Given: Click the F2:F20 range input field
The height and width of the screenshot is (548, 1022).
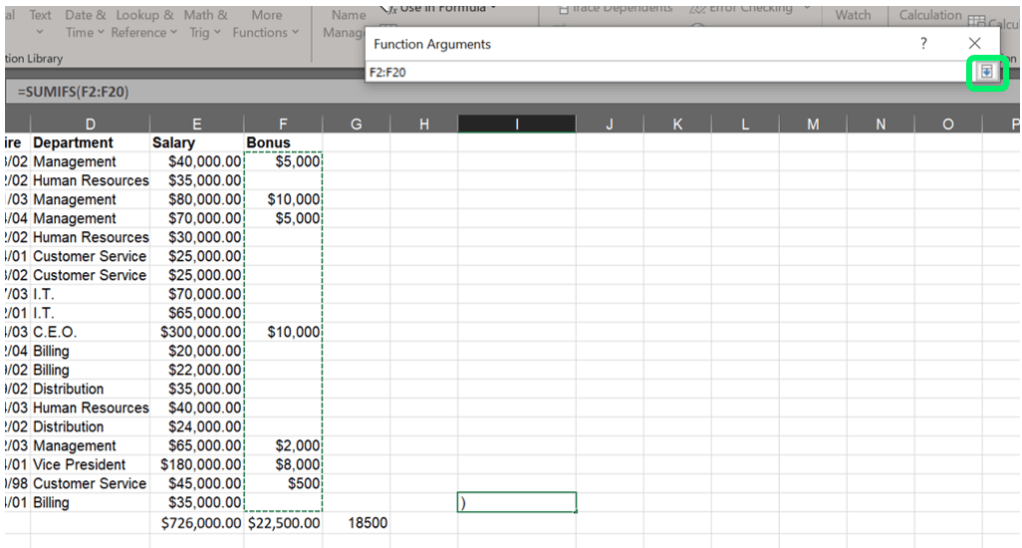Looking at the screenshot, I should click(660, 72).
